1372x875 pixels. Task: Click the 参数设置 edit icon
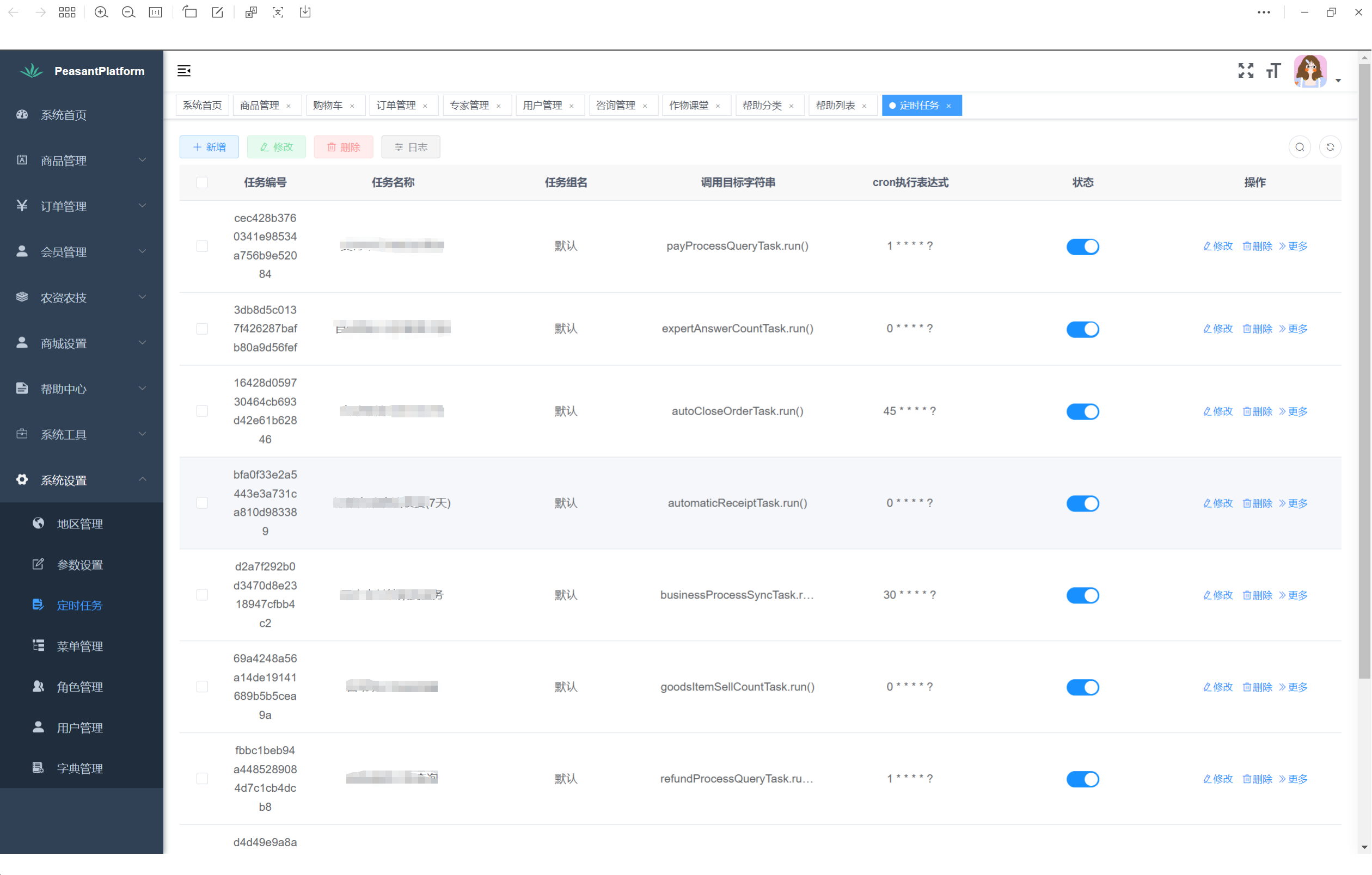38,564
